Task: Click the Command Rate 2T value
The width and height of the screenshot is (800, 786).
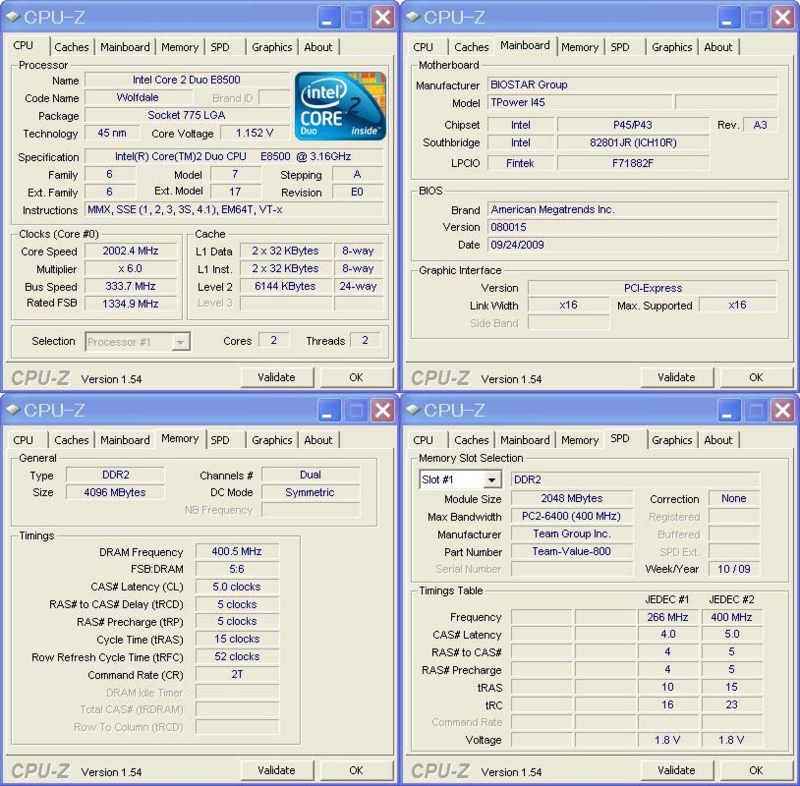Action: (237, 675)
